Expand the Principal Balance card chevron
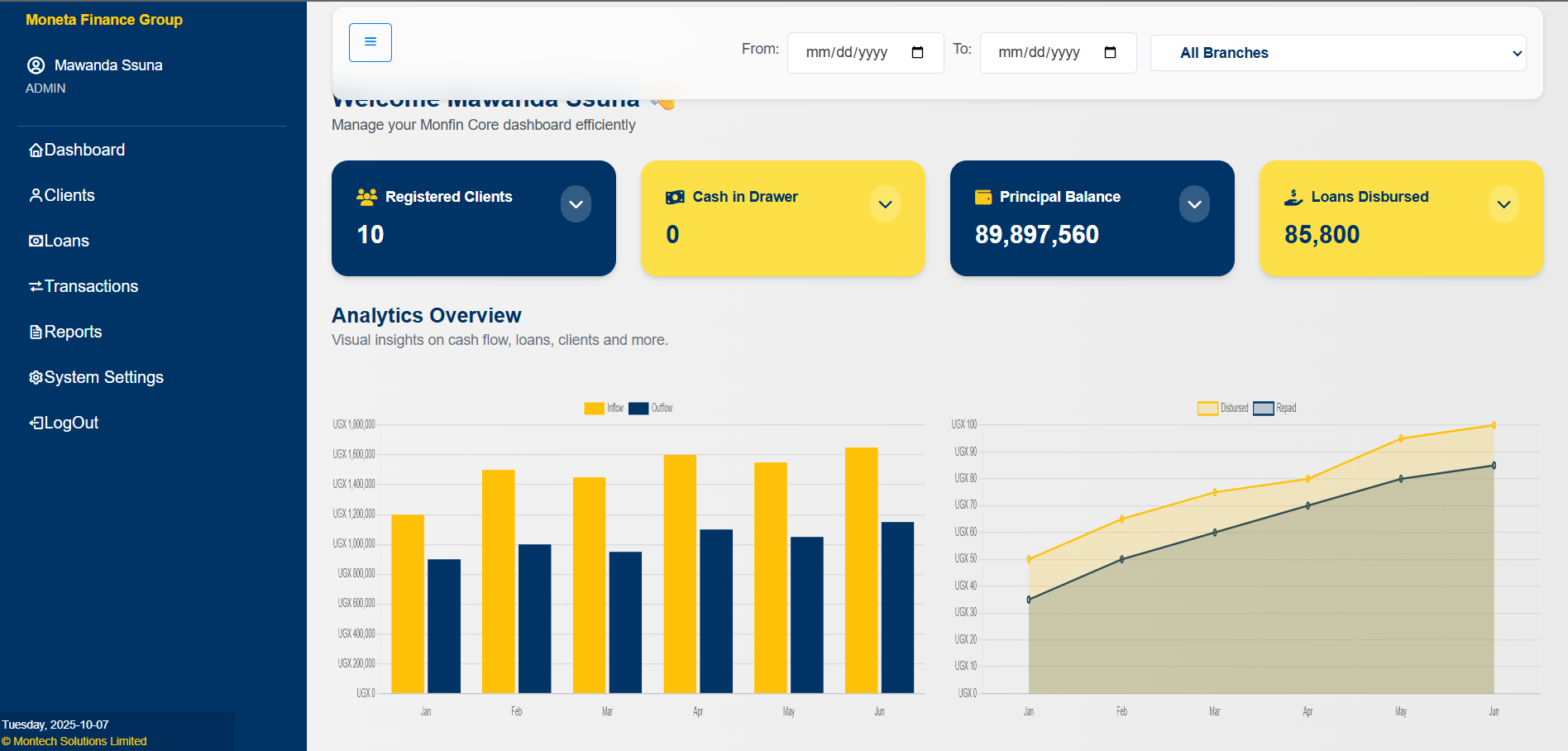 click(x=1194, y=204)
